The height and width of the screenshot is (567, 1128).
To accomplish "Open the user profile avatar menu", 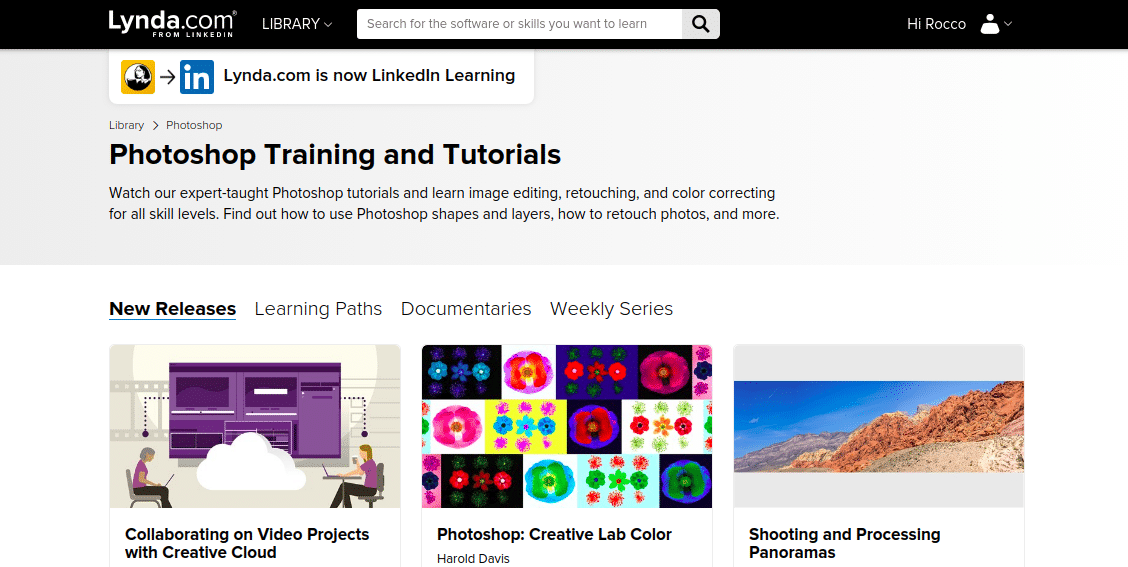I will [x=990, y=24].
